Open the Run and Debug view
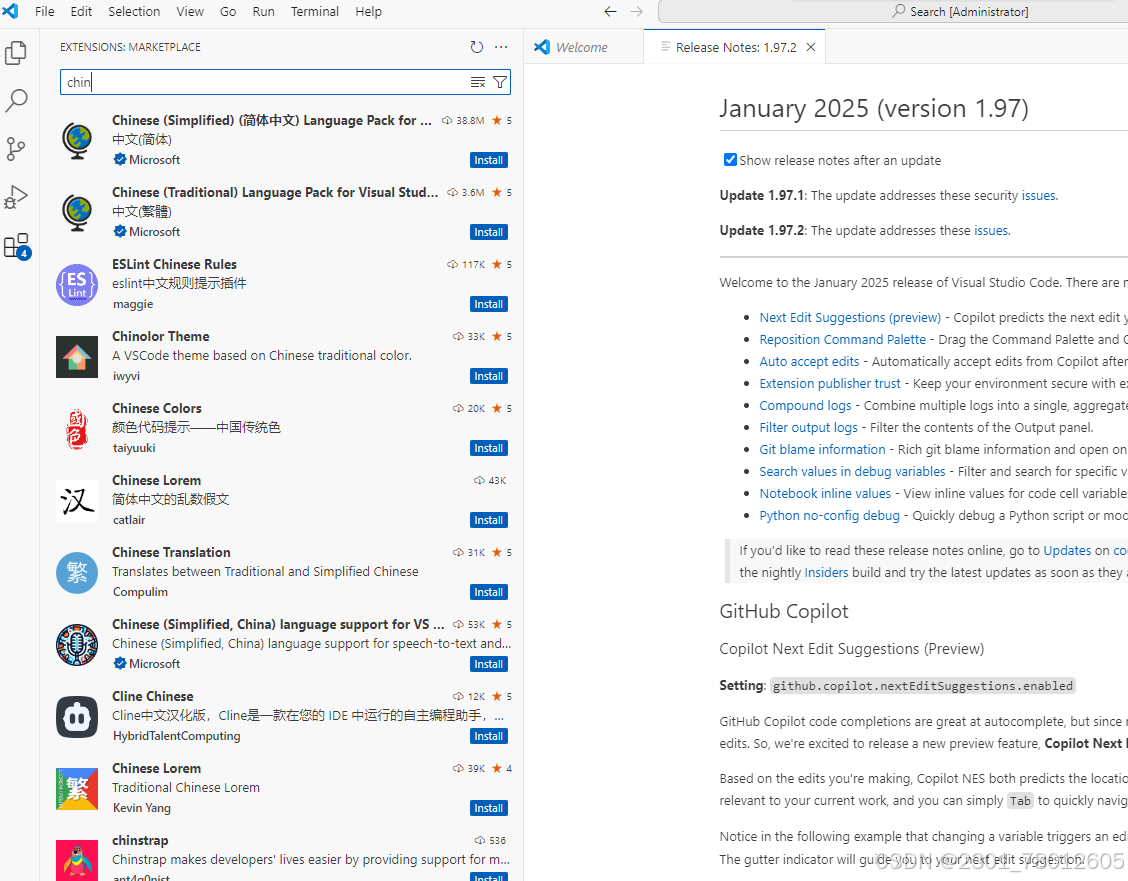This screenshot has height=881, width=1128. pyautogui.click(x=16, y=197)
